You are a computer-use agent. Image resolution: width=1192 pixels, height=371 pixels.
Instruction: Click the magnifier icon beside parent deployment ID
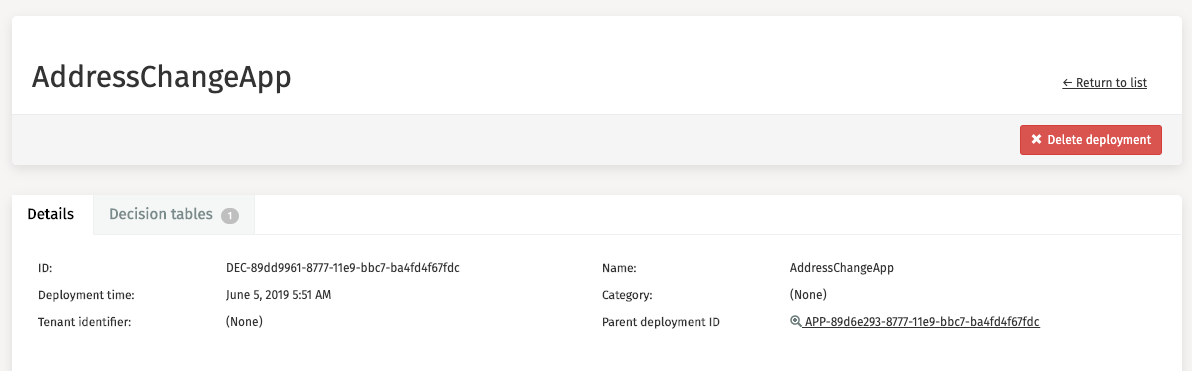coord(796,322)
